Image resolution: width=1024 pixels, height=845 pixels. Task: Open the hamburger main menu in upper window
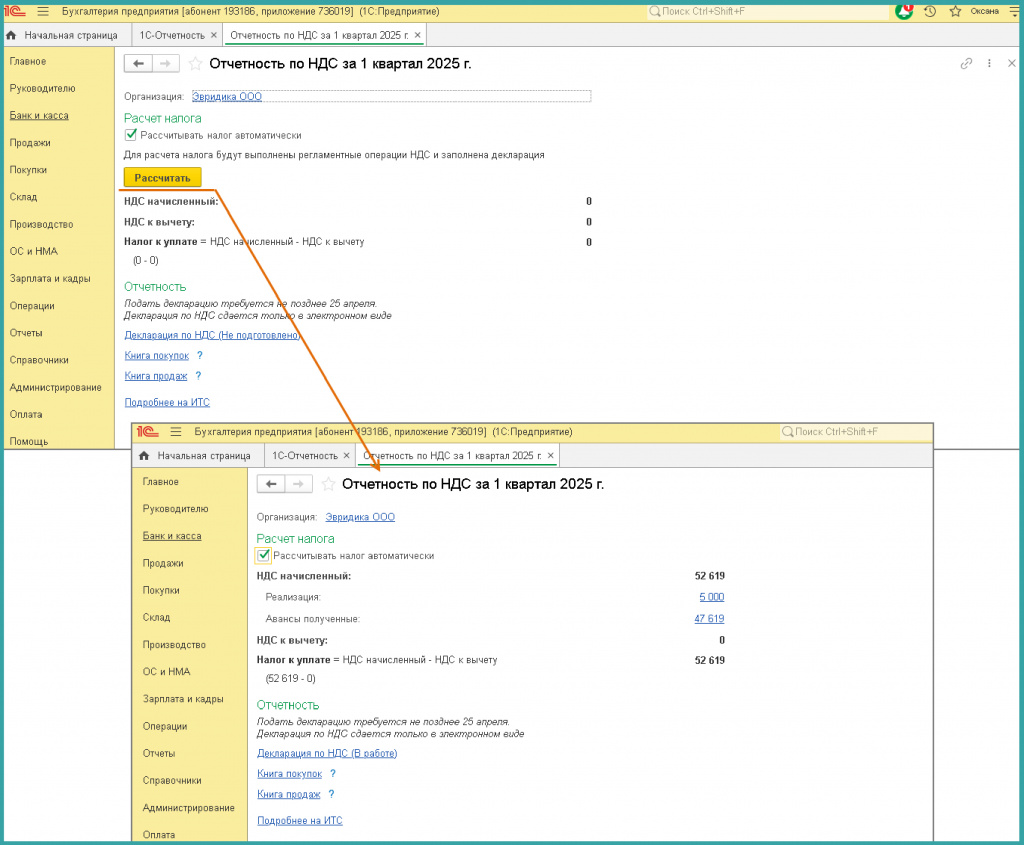click(43, 11)
